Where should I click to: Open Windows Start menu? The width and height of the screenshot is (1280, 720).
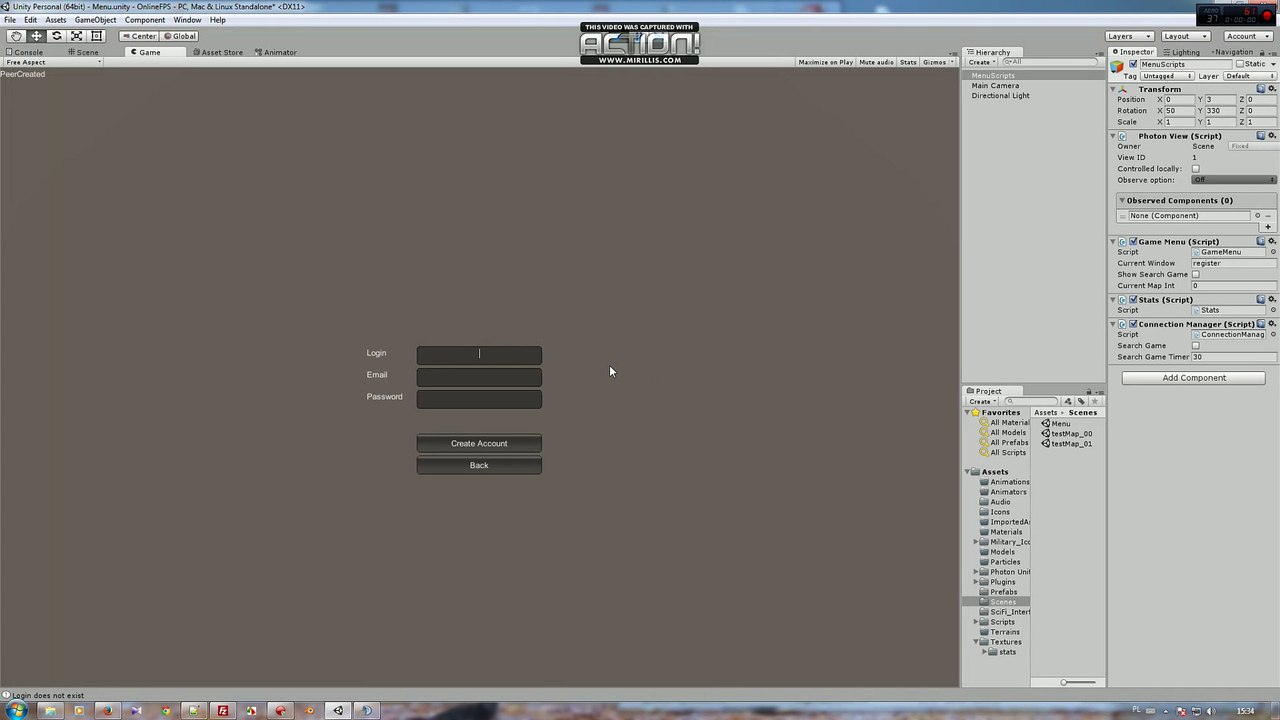tap(17, 711)
